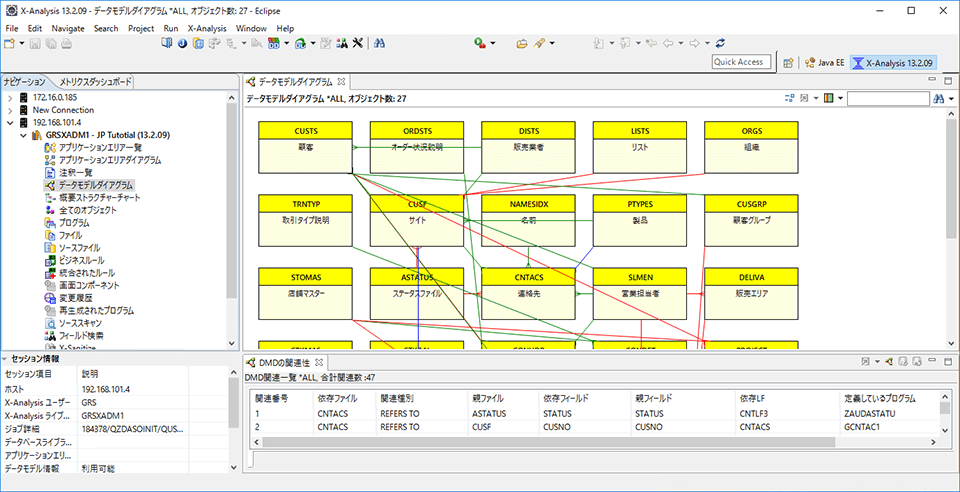960x492 pixels.
Task: Click the 全てのオブジェクト item icon
Action: tap(50, 211)
